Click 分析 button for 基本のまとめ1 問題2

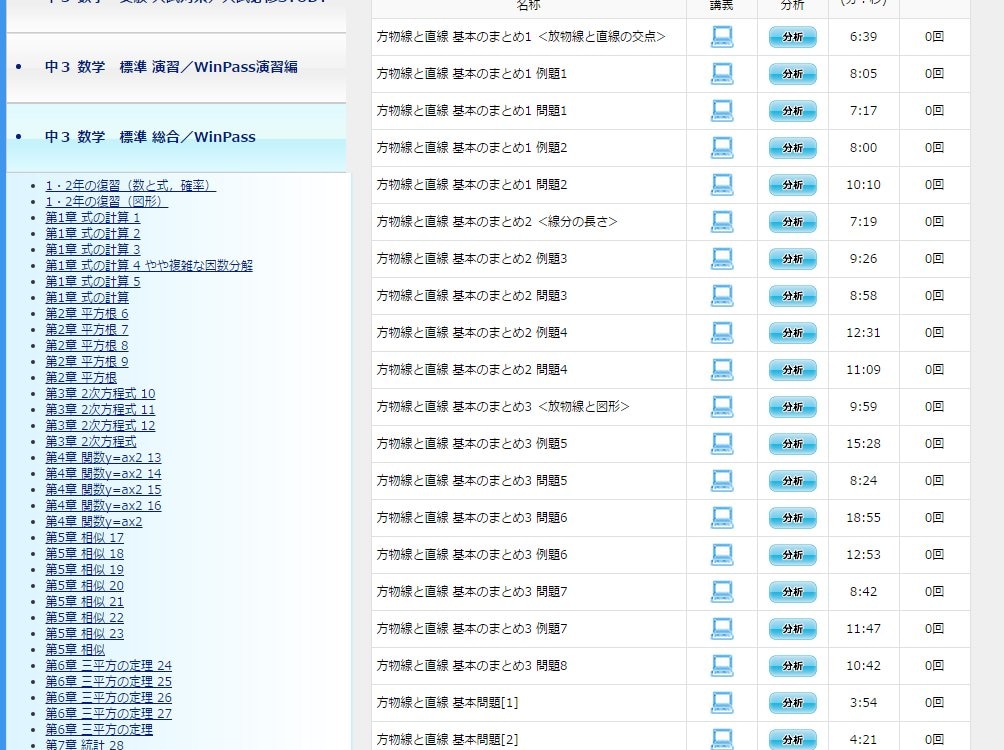(793, 185)
